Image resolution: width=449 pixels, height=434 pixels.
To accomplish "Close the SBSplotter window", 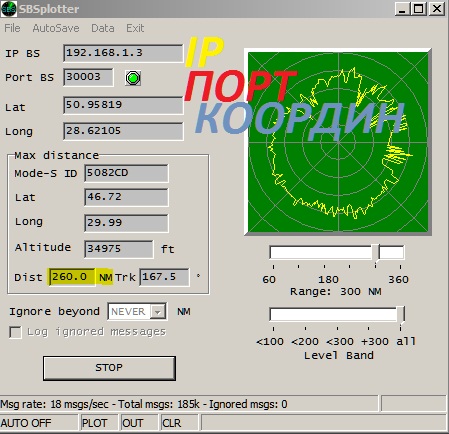I will coord(436,9).
